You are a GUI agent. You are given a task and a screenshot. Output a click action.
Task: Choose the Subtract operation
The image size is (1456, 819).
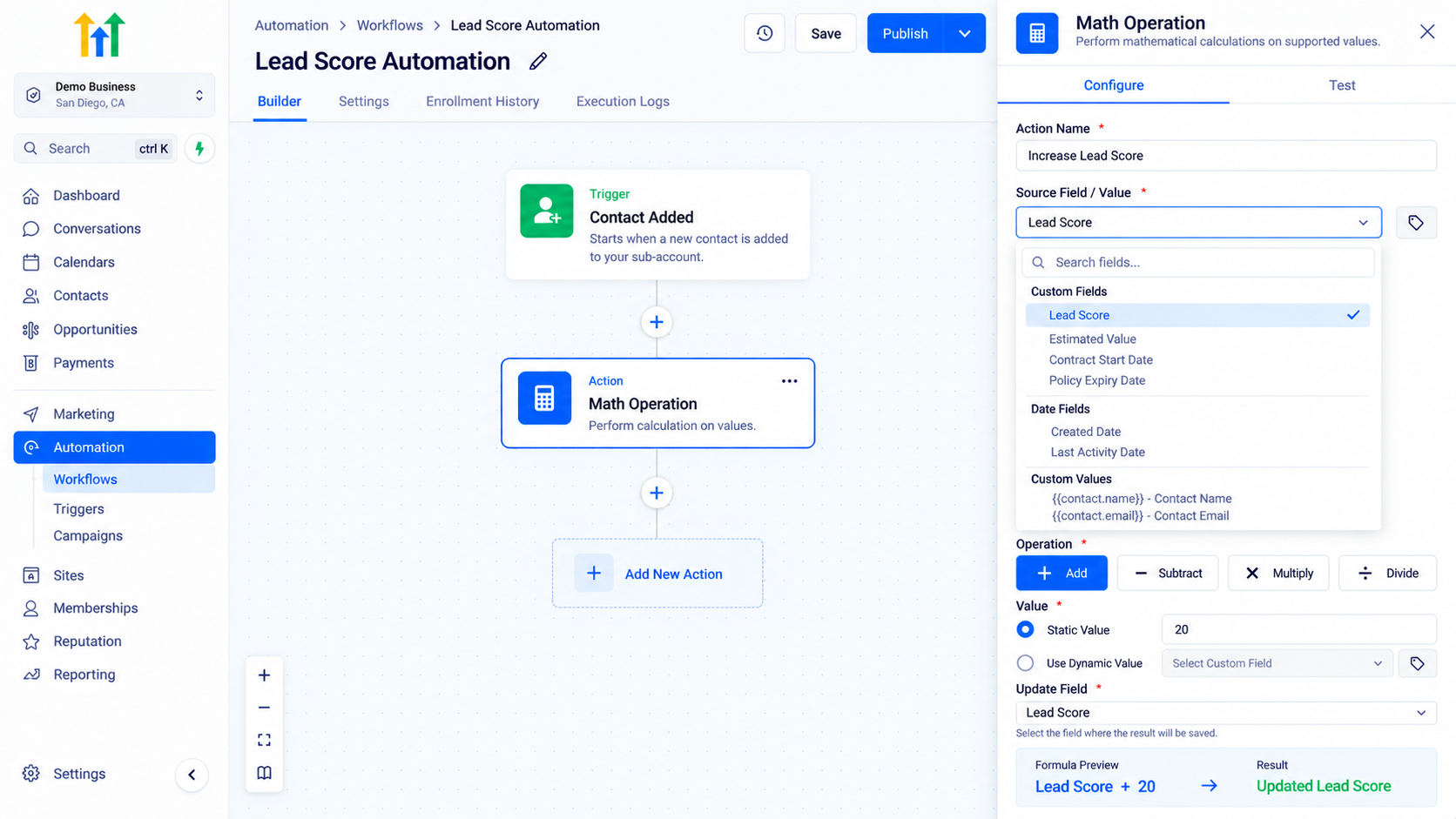(1168, 573)
